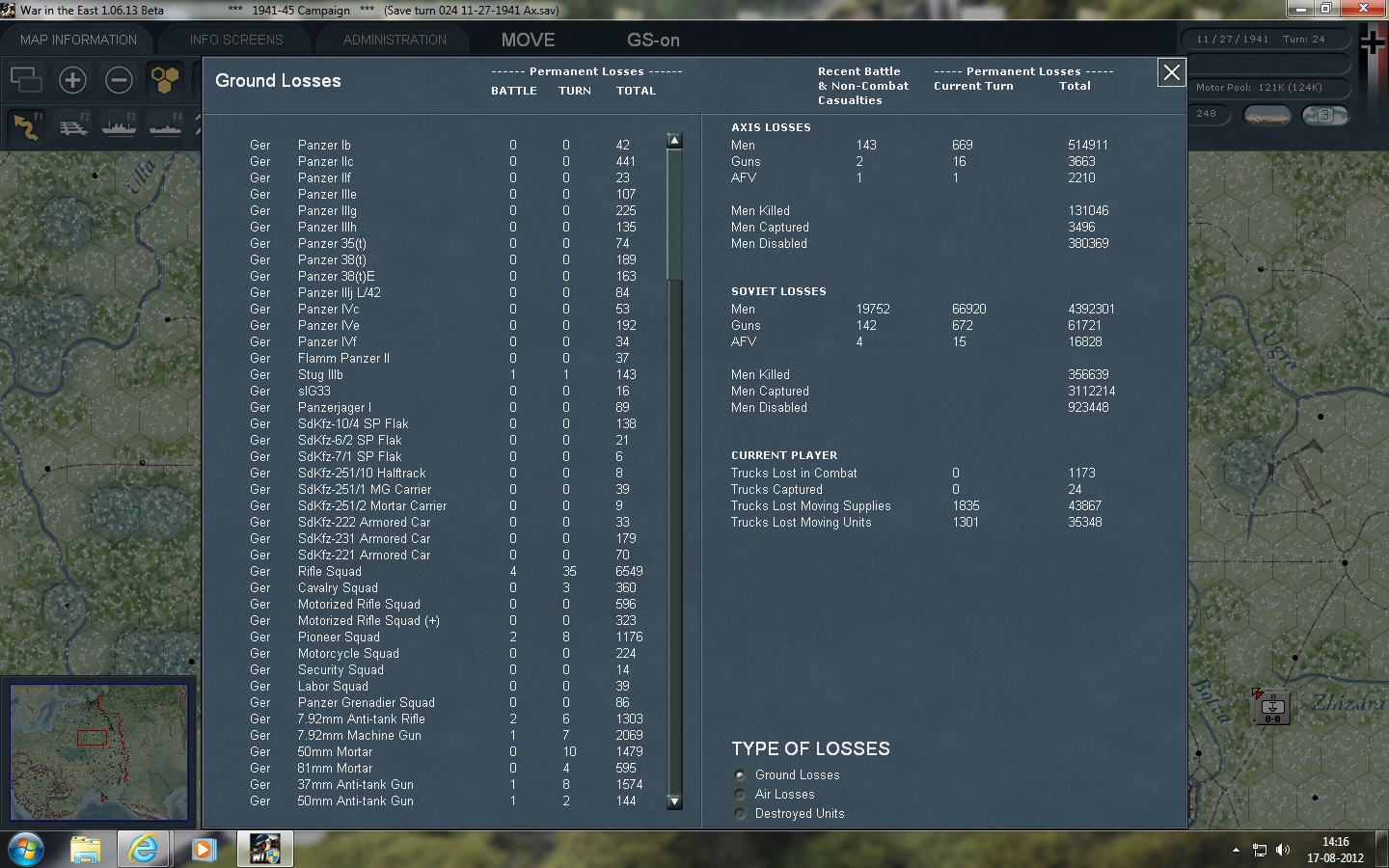Zoom in with the plus circle icon
Viewport: 1389px width, 868px height.
coord(72,79)
